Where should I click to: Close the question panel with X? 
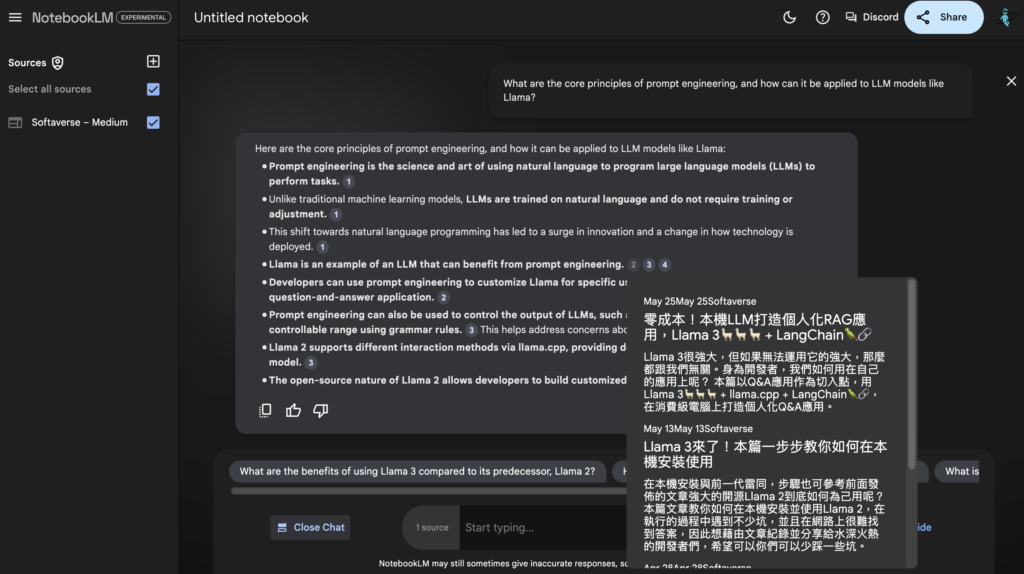1011,81
